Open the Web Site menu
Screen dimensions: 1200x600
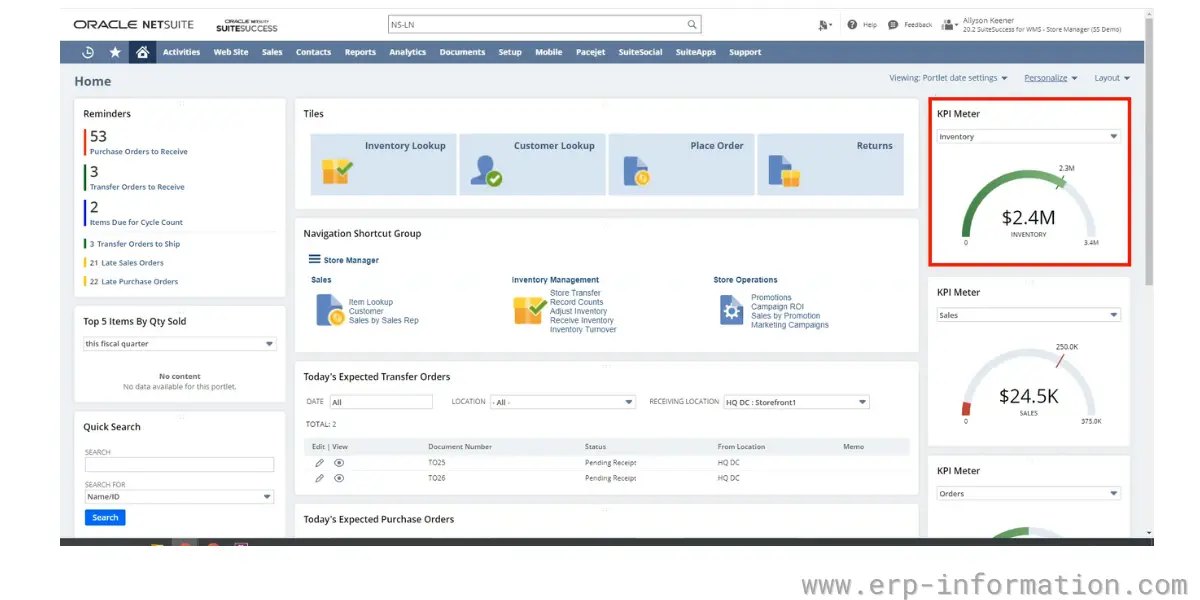[231, 52]
